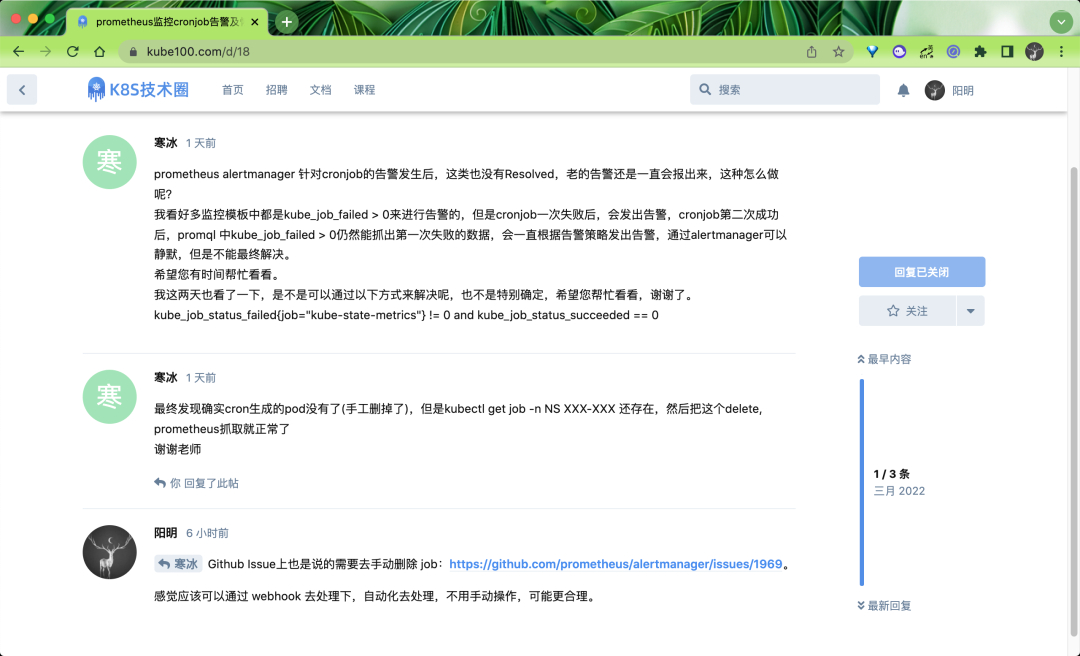Open the 招聘 navigation item
This screenshot has height=656, width=1080.
[x=277, y=90]
